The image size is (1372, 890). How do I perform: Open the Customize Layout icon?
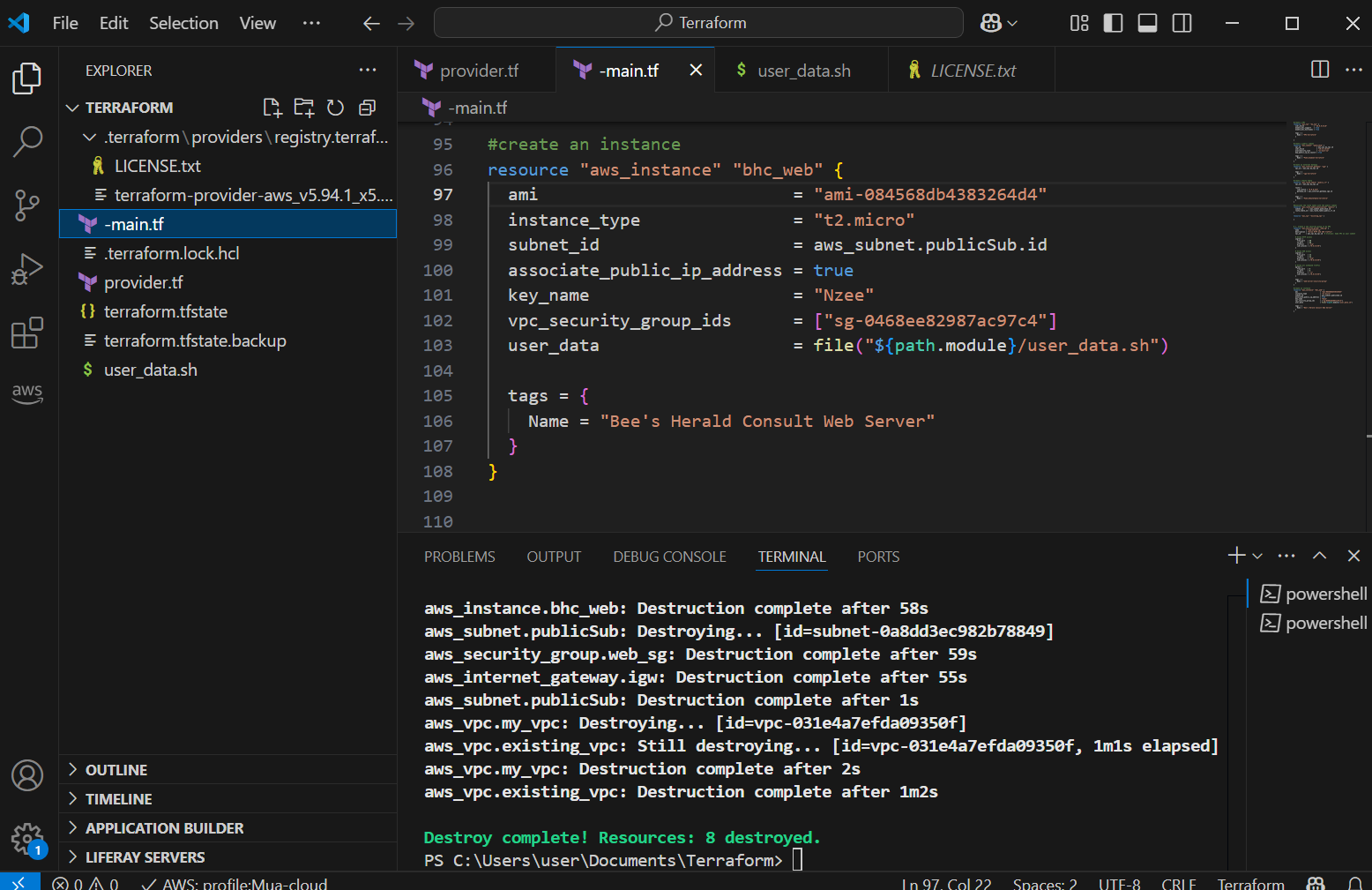click(x=1079, y=23)
